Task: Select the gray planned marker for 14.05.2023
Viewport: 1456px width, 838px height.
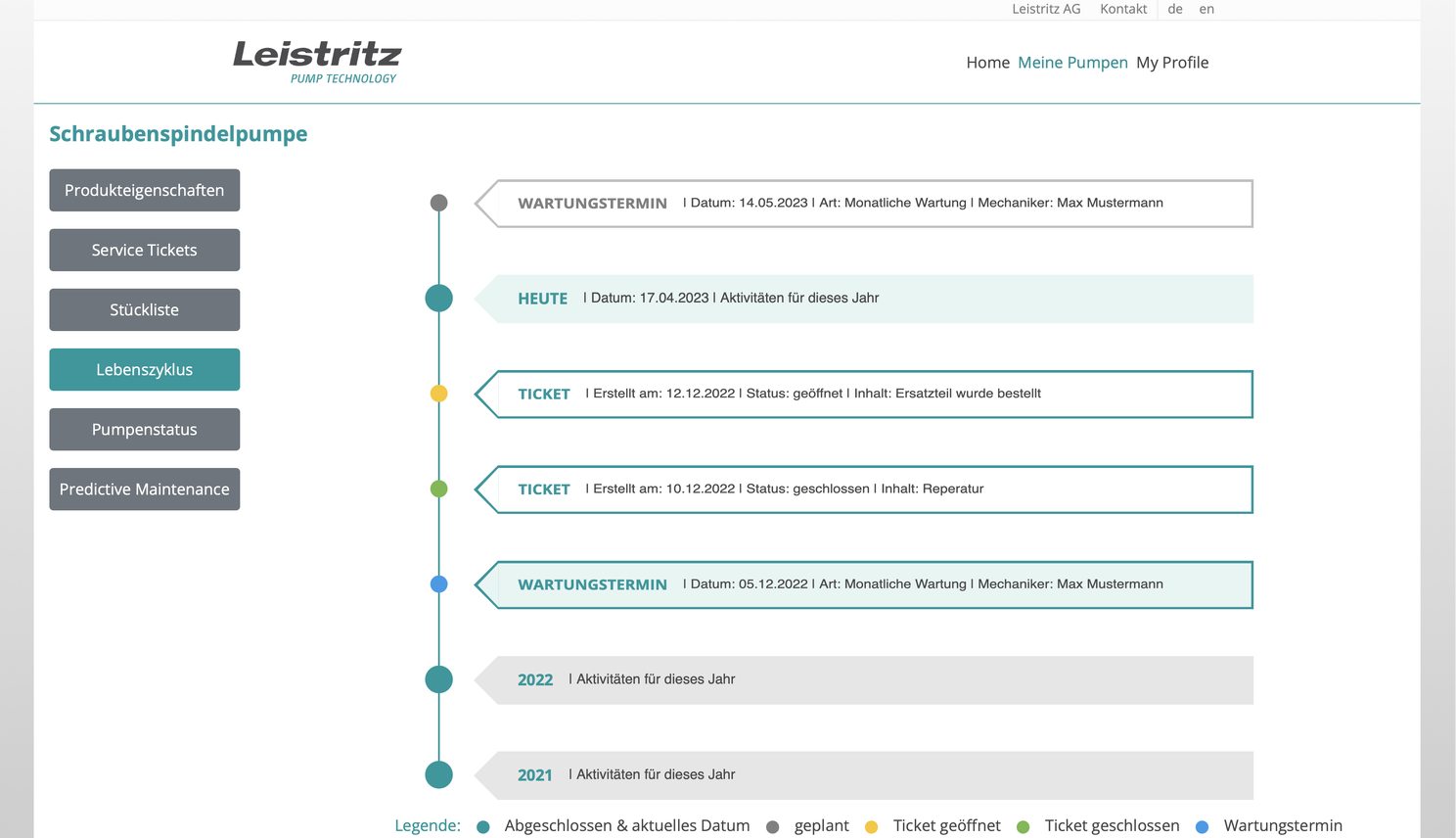Action: click(x=439, y=203)
